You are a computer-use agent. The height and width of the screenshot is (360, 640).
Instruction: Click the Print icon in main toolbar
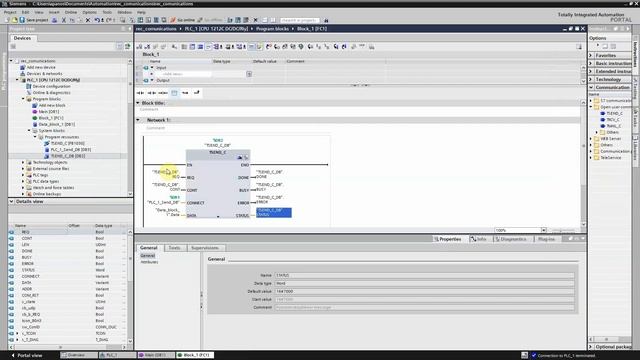click(x=54, y=20)
